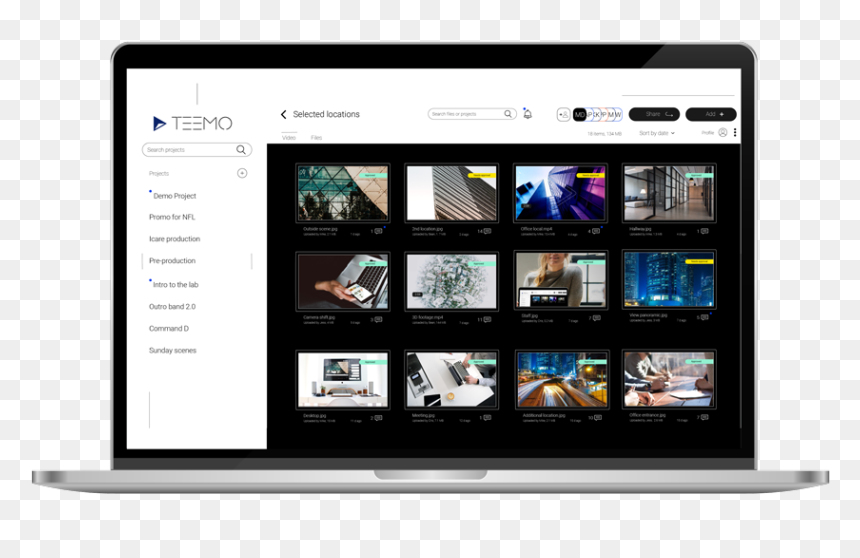Select the W user avatar
This screenshot has width=860, height=558.
pyautogui.click(x=617, y=114)
